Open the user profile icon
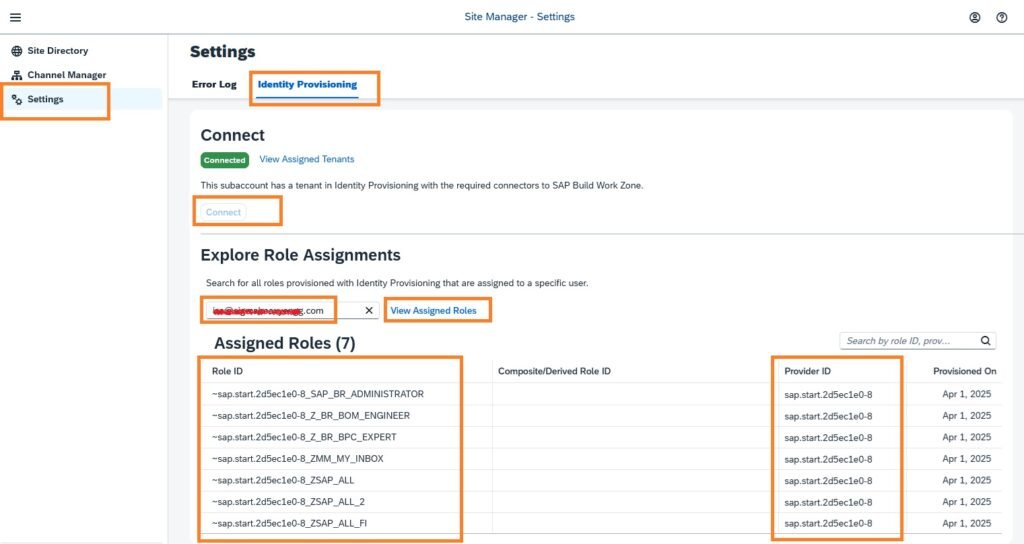 click(974, 17)
